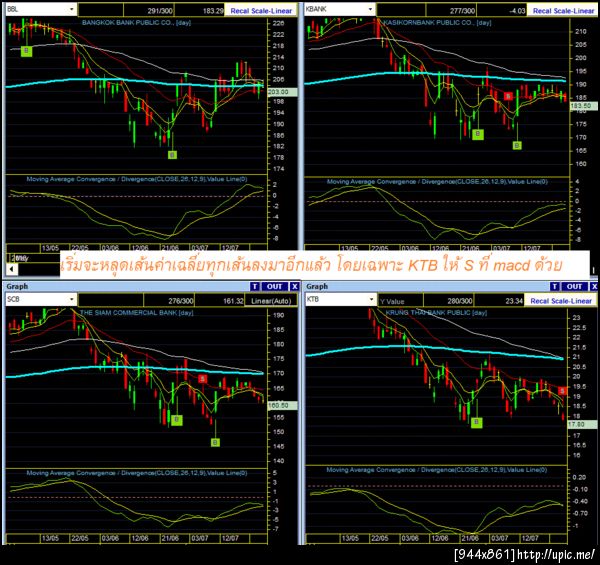Screen dimensions: 600x565
Task: Click the red S sell marker on SCB chart
Action: click(x=202, y=379)
